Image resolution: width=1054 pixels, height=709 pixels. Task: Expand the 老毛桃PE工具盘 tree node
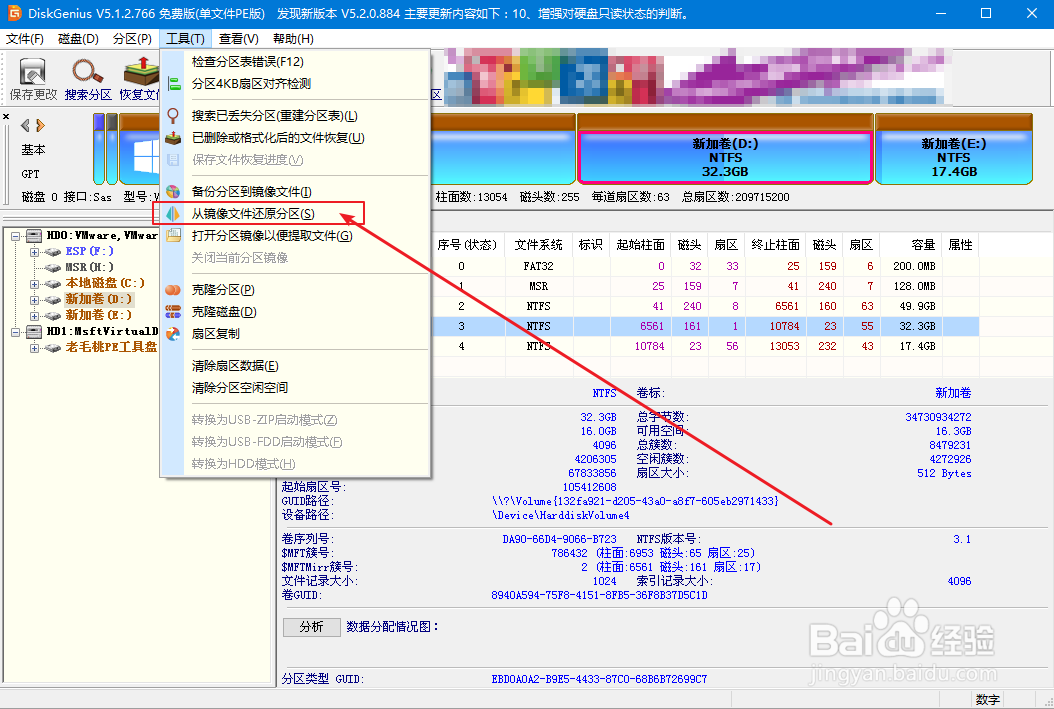[34, 348]
